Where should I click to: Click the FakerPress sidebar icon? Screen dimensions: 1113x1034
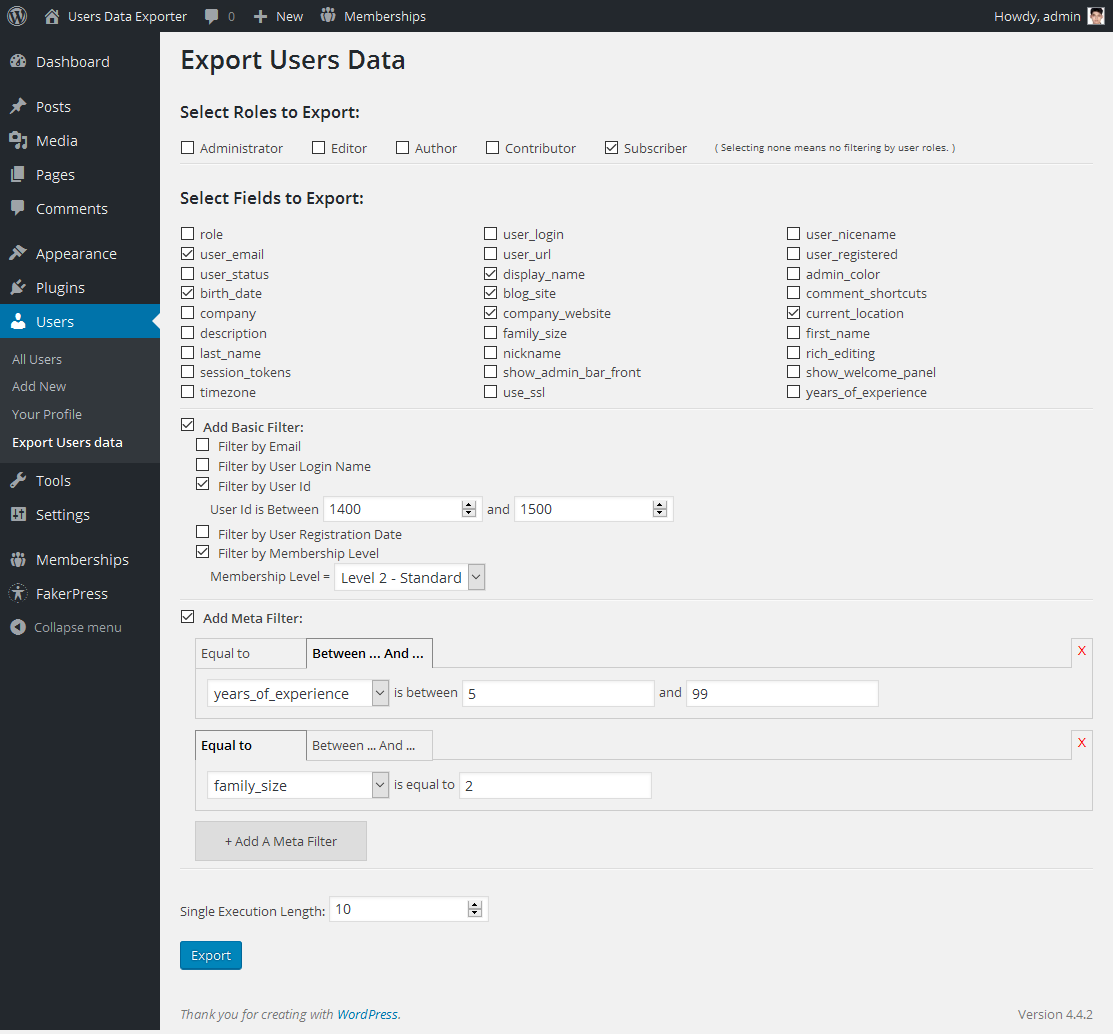coord(18,594)
